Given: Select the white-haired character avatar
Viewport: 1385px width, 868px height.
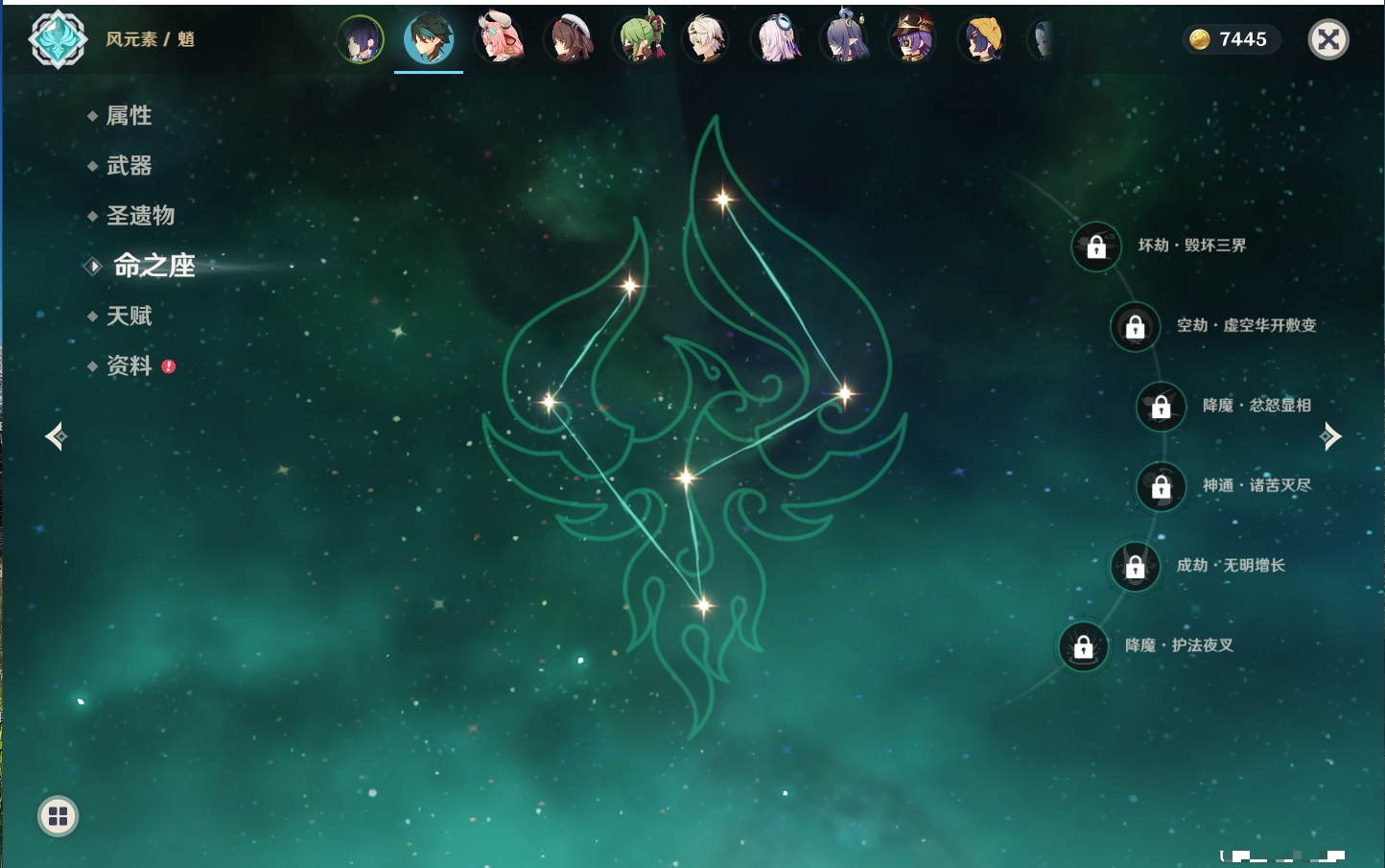Looking at the screenshot, I should pos(707,39).
